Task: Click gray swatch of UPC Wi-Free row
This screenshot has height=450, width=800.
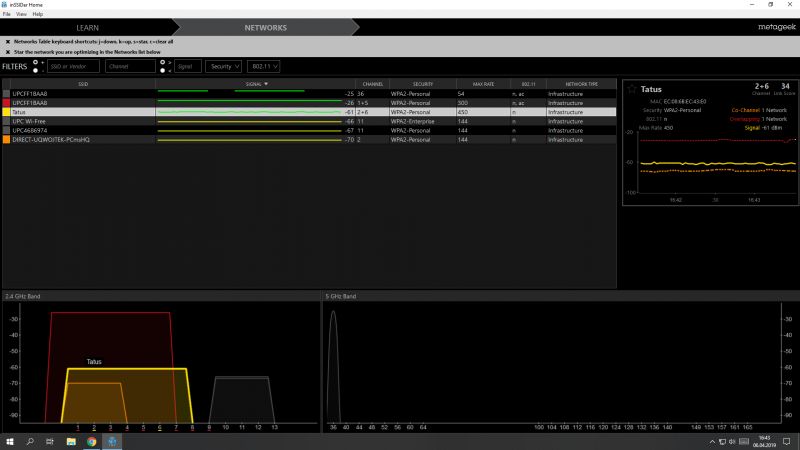Action: pyautogui.click(x=7, y=121)
